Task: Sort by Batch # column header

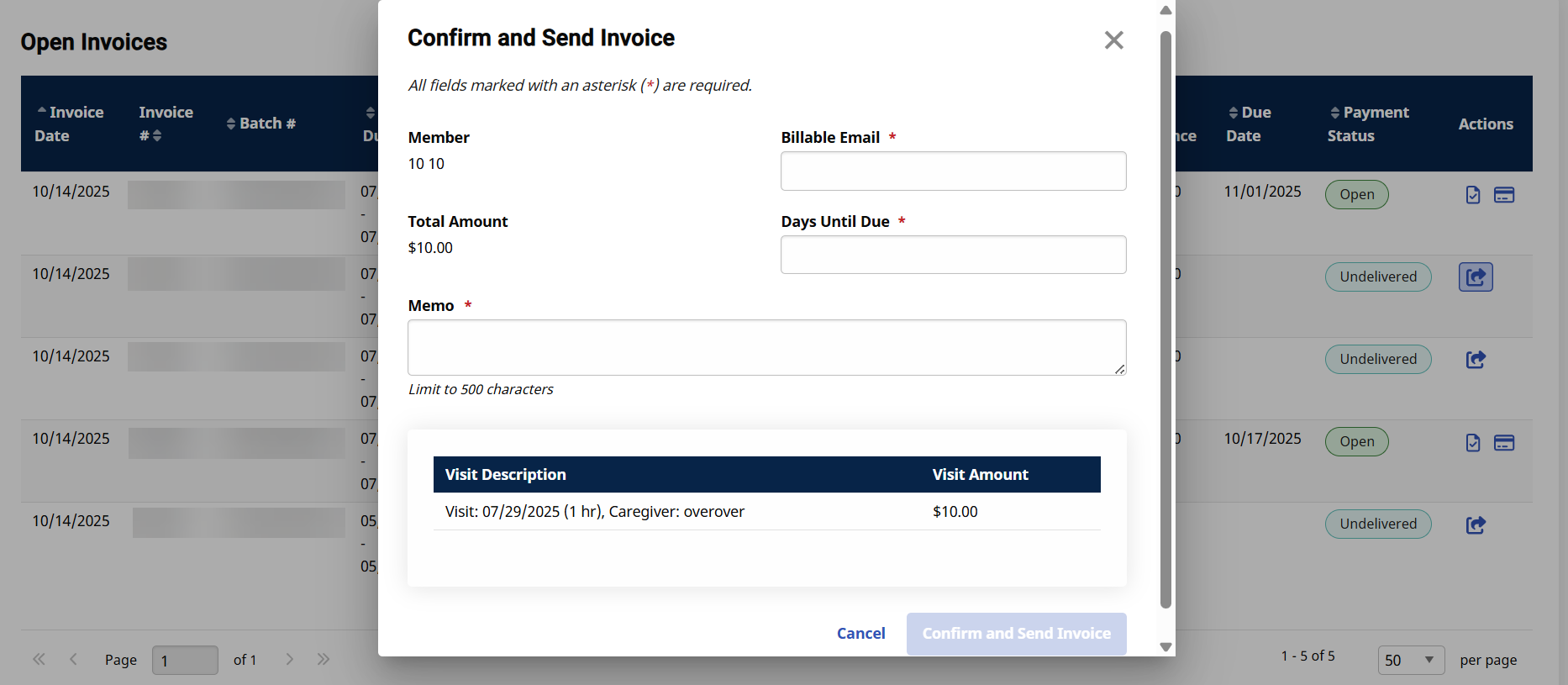Action: tap(261, 124)
